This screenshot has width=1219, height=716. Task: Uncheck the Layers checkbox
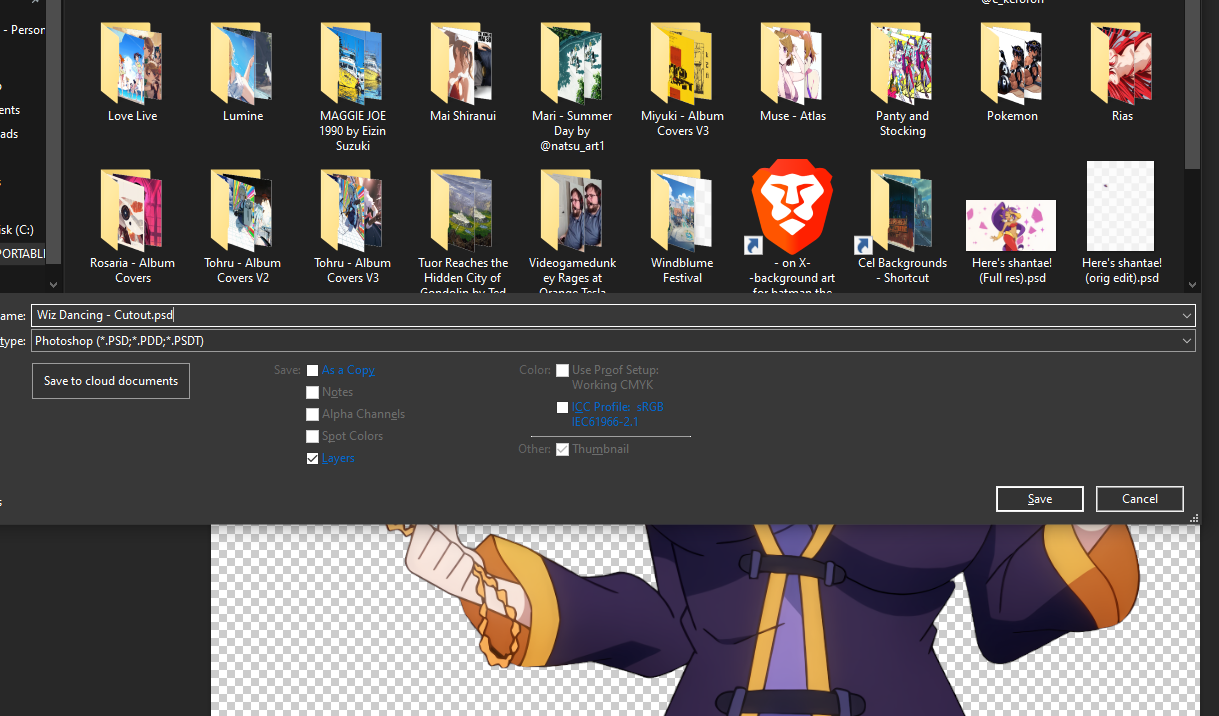coord(313,458)
